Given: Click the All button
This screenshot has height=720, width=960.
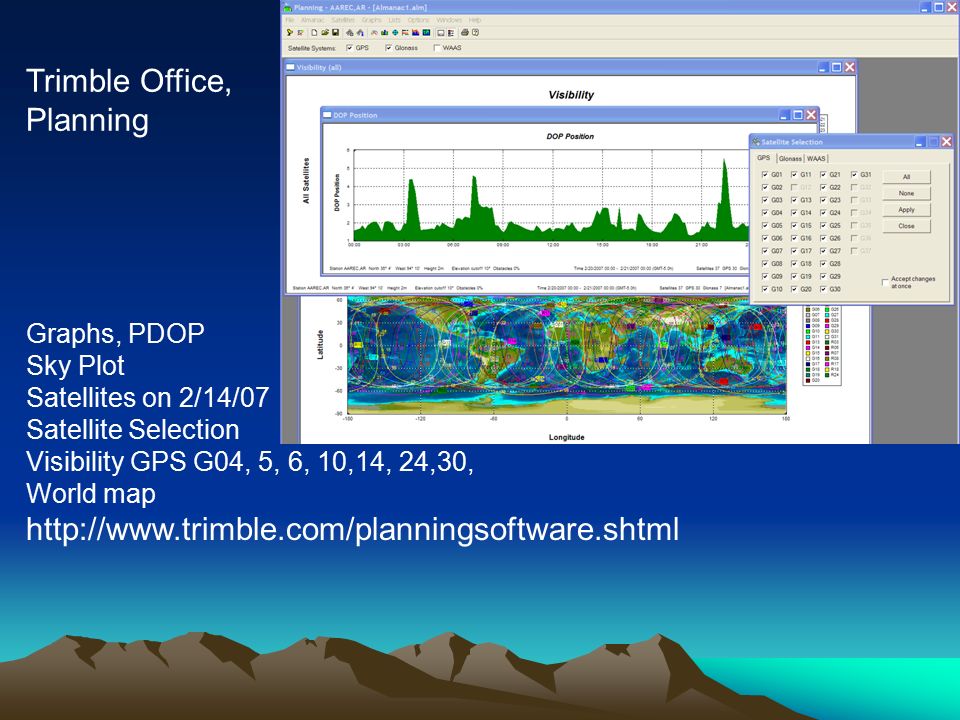Looking at the screenshot, I should [906, 177].
